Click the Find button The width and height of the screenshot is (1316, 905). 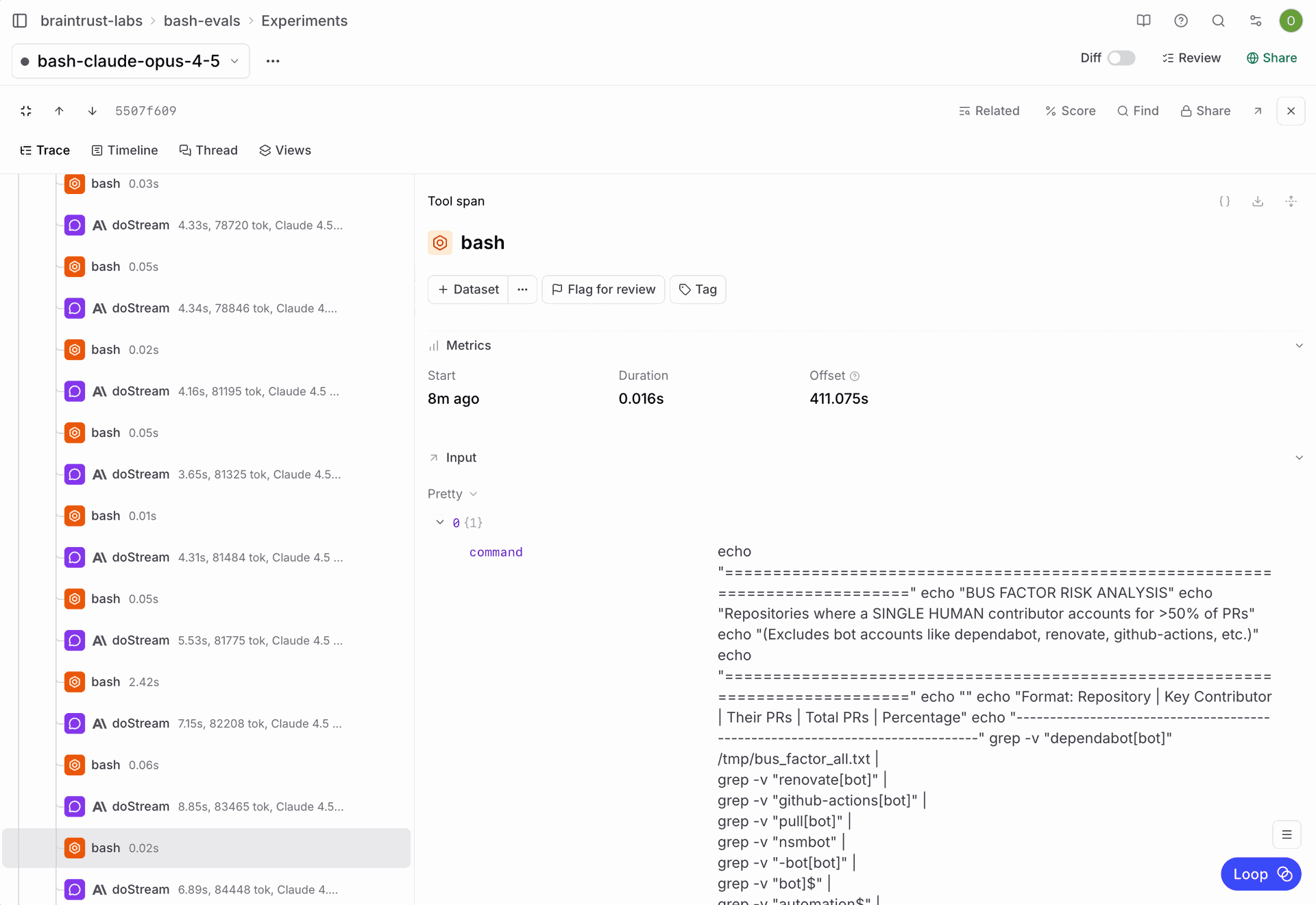[x=1138, y=111]
